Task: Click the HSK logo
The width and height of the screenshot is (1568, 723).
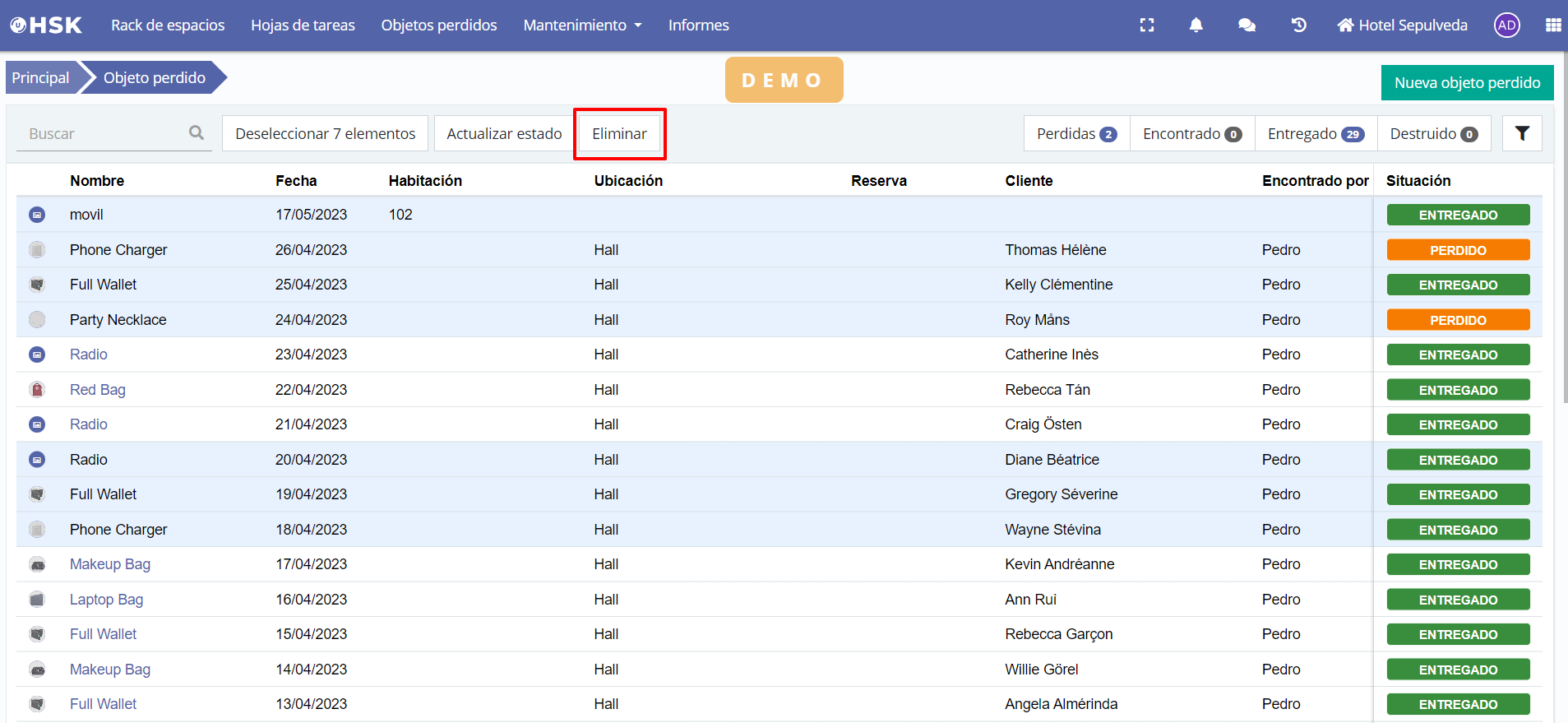Action: click(46, 25)
